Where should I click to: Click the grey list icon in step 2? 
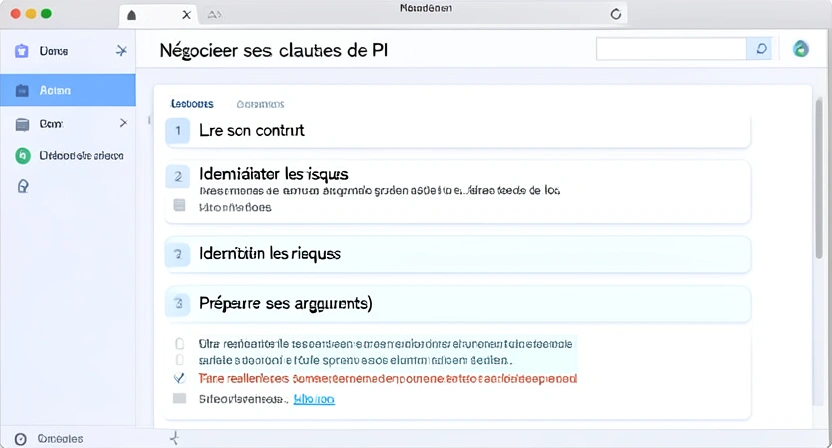[179, 205]
